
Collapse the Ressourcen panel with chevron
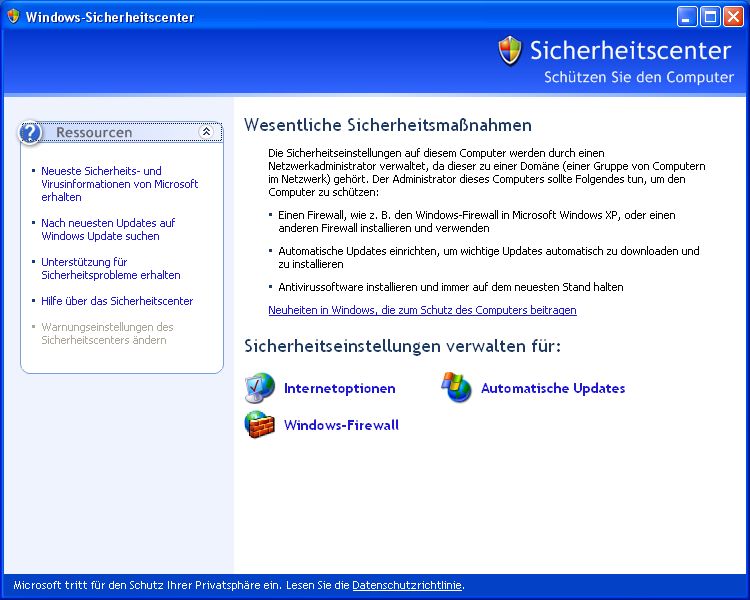[206, 132]
